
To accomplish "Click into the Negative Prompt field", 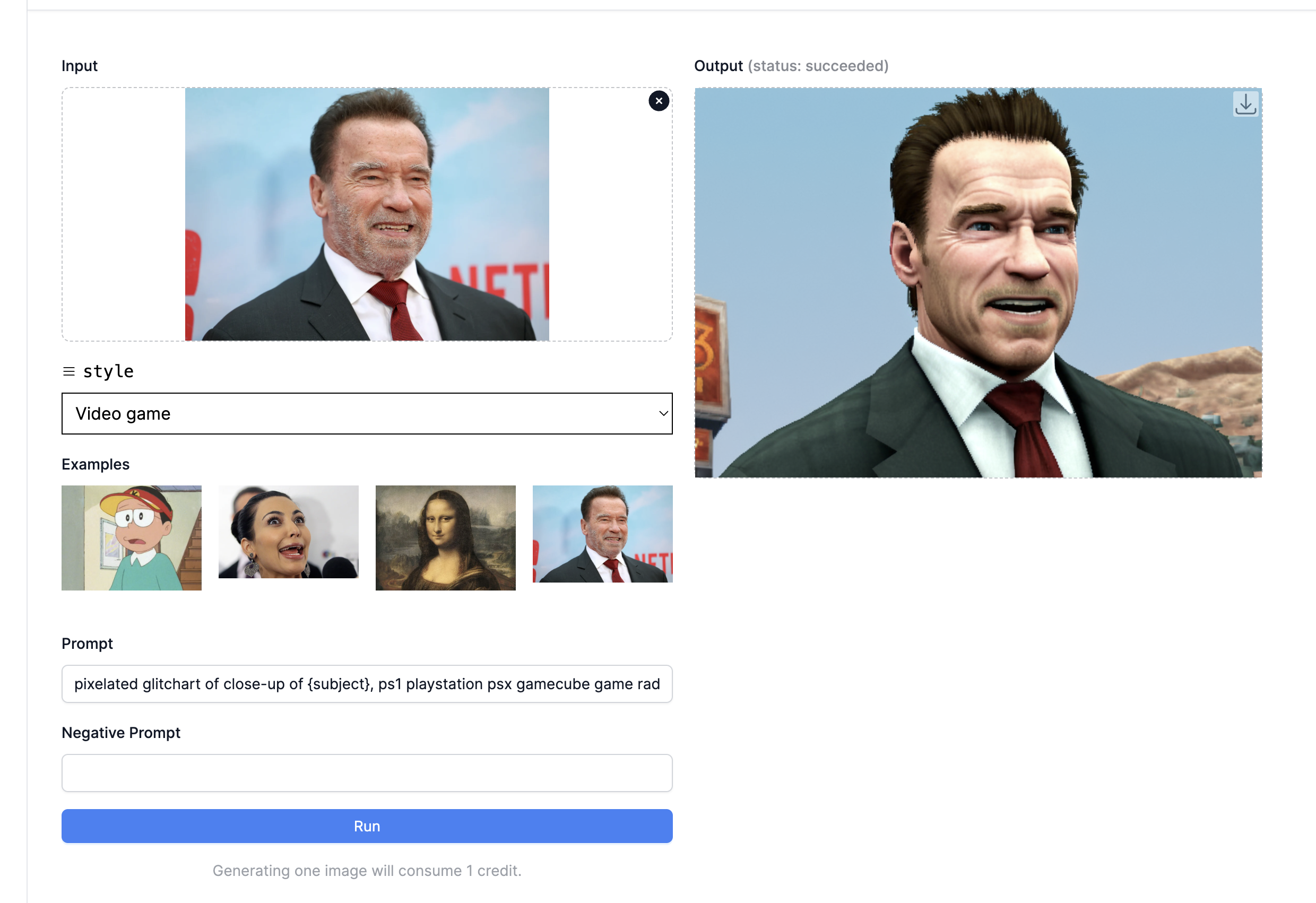I will 367,773.
